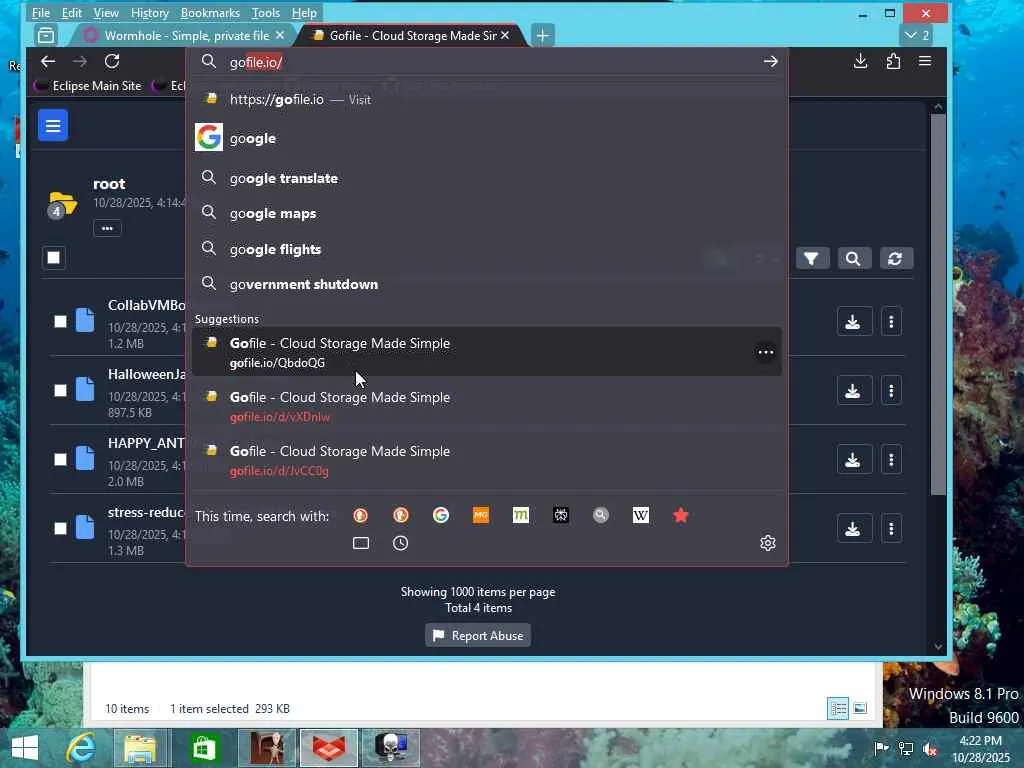Download the HalloweenJa file
The image size is (1024, 768).
click(x=854, y=391)
